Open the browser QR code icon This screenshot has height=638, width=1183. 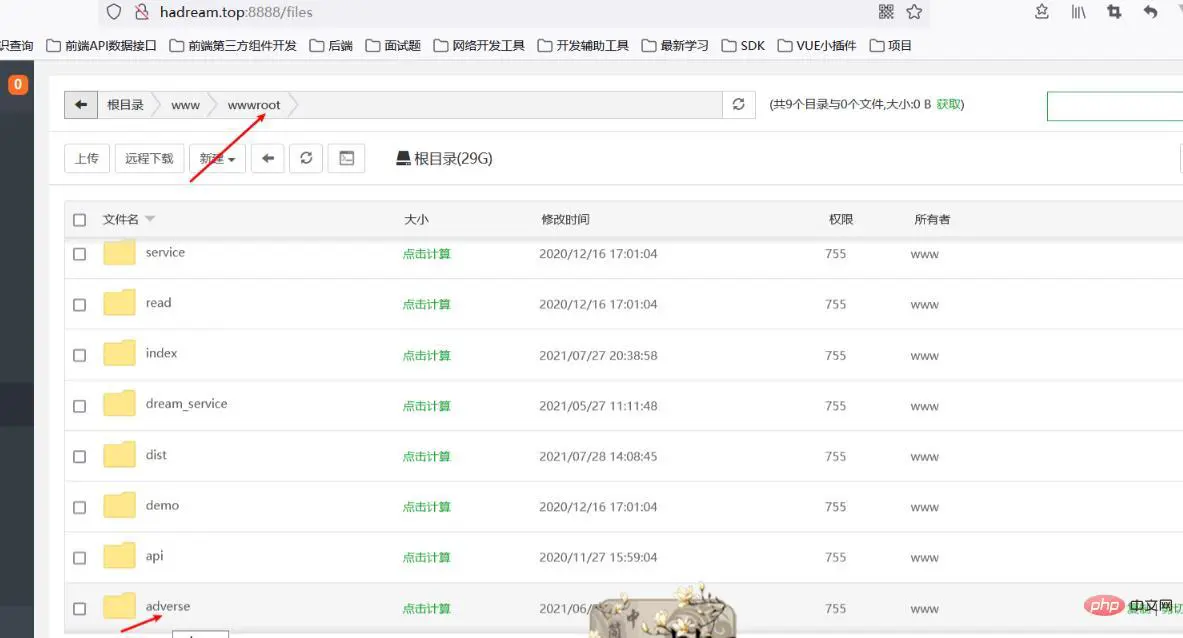(886, 11)
